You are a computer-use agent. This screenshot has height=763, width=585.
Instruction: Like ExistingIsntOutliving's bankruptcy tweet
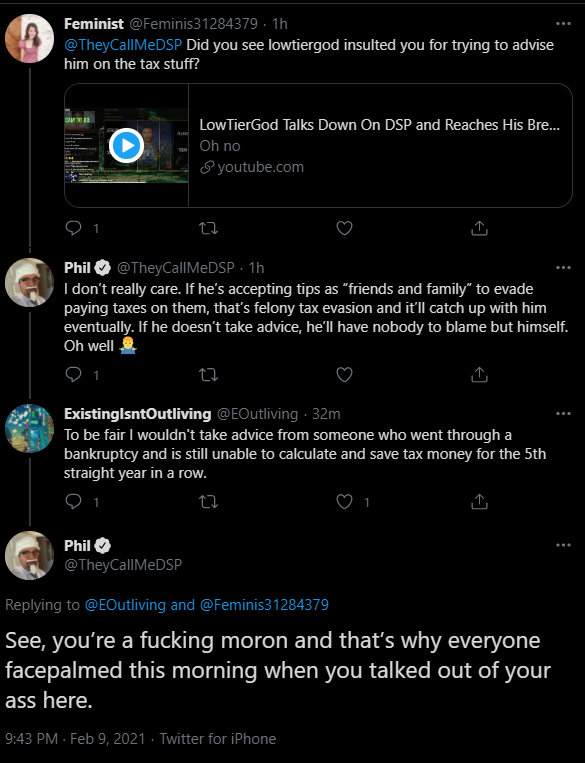(345, 501)
